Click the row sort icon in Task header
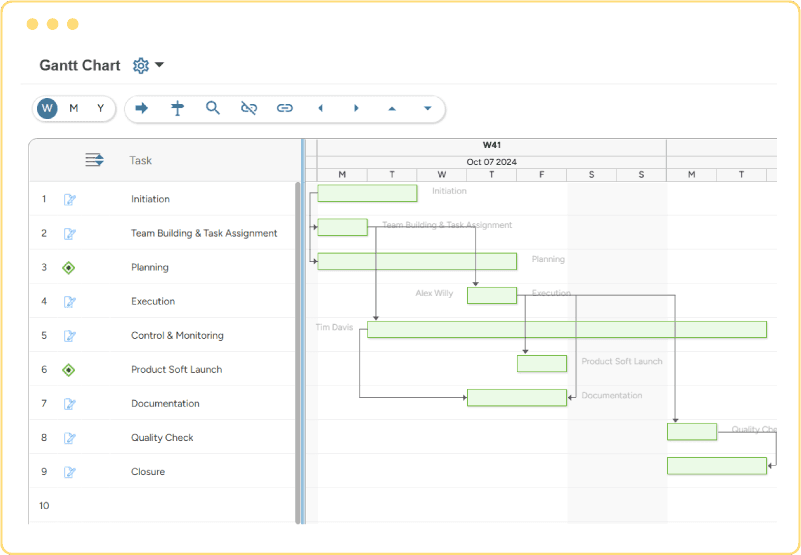 click(95, 160)
